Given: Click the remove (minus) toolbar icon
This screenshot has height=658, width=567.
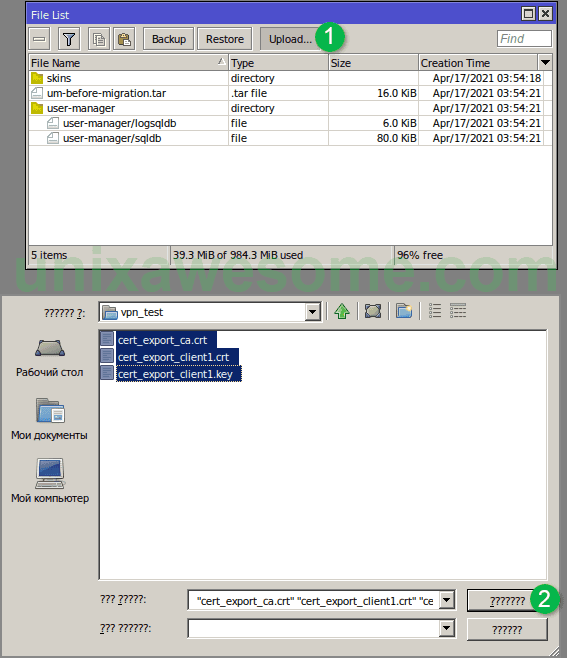Looking at the screenshot, I should click(x=39, y=39).
